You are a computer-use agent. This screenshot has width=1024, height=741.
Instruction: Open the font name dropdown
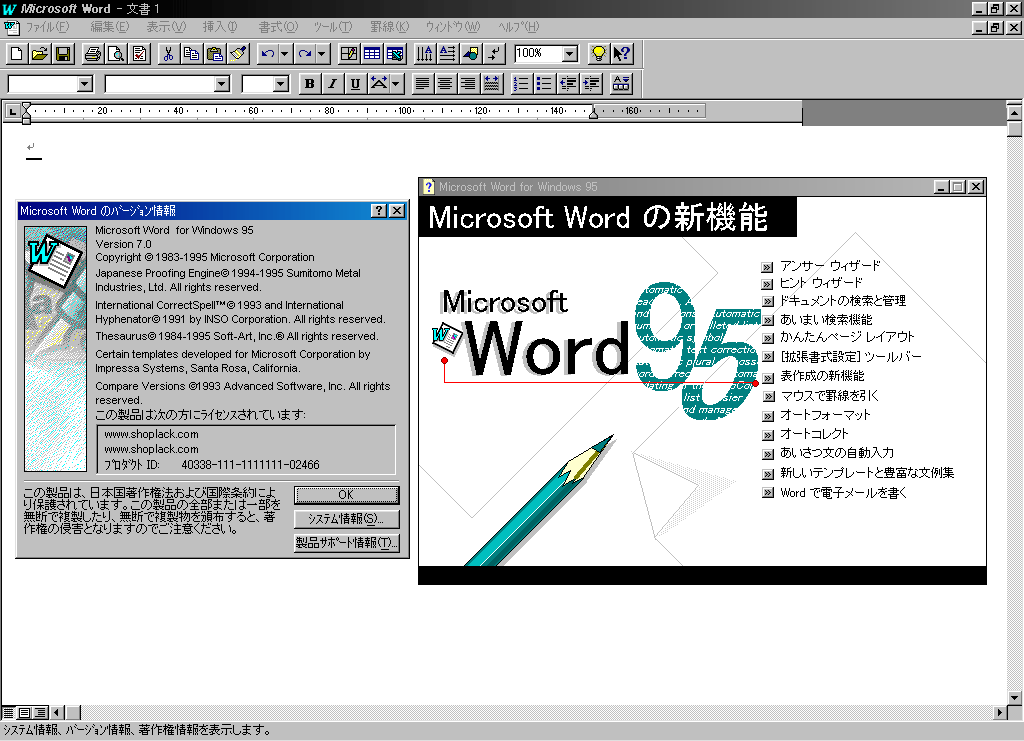(x=221, y=84)
